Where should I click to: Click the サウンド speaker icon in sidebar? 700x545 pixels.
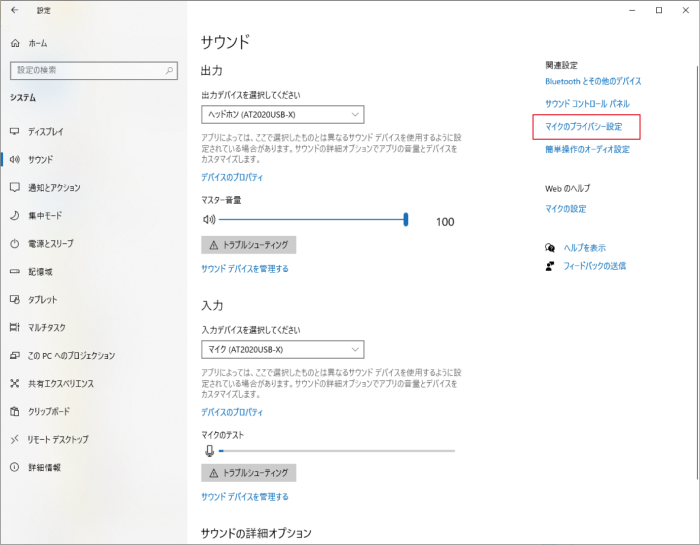15,159
